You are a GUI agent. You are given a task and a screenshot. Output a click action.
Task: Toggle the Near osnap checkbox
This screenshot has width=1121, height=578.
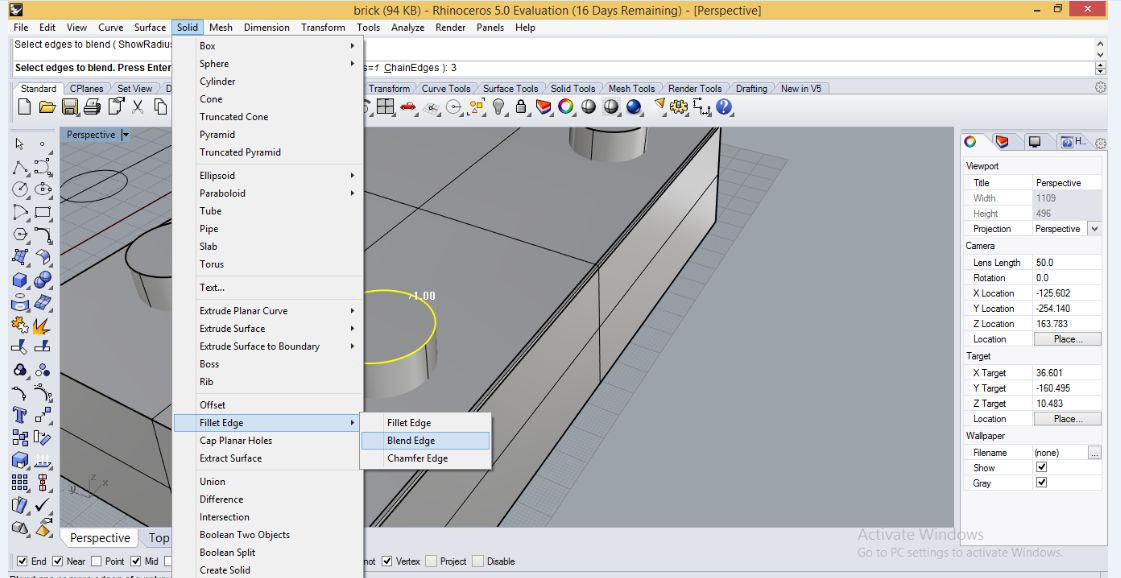coord(58,562)
